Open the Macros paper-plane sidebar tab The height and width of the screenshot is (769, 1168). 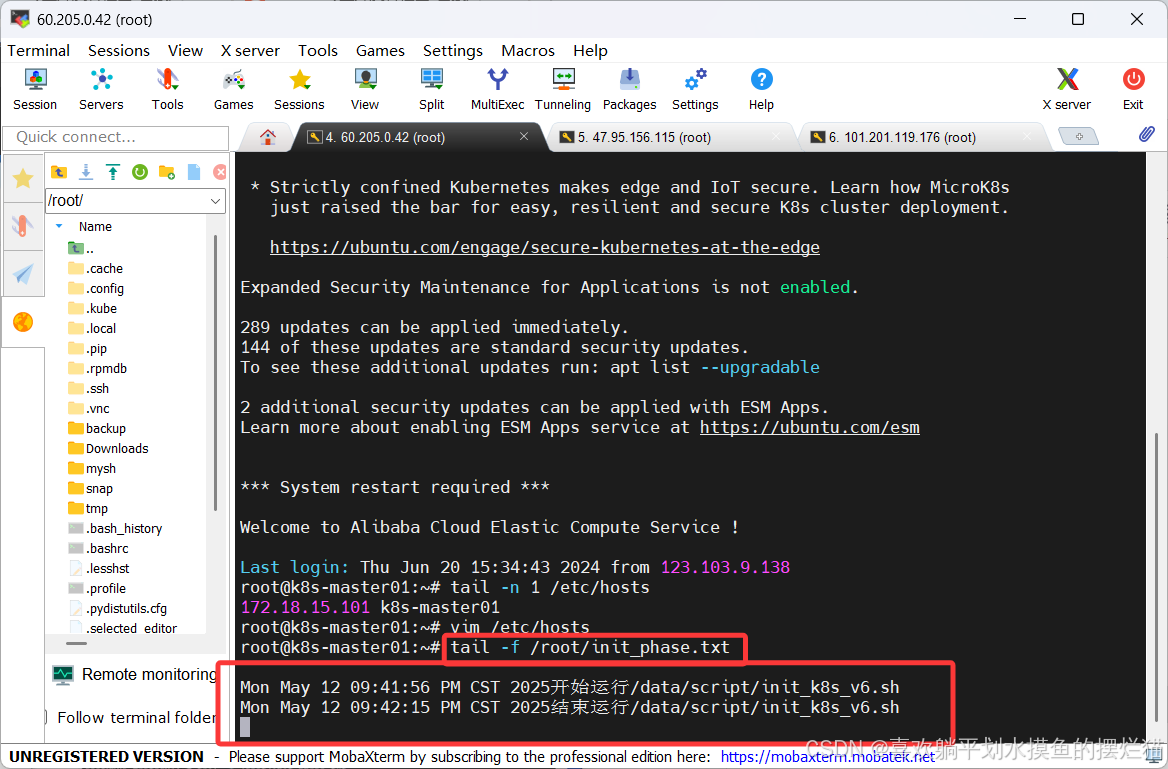click(23, 274)
